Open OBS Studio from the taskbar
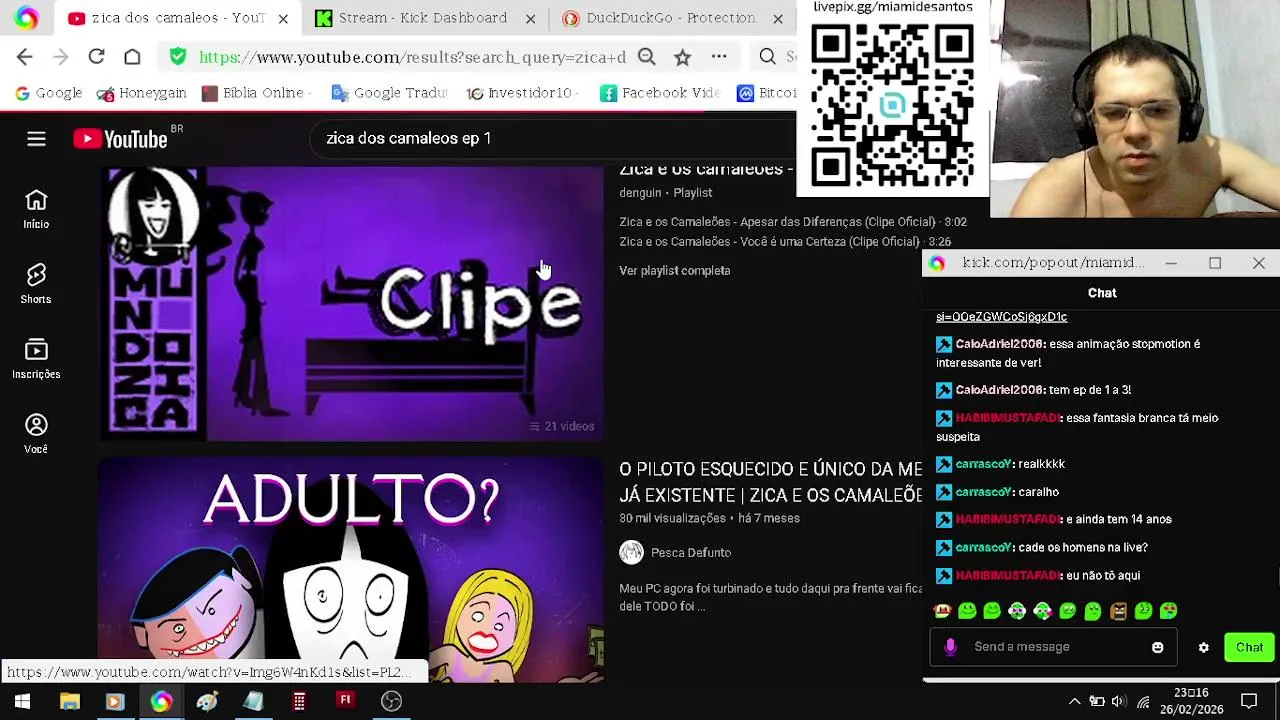Image resolution: width=1280 pixels, height=720 pixels. point(391,701)
